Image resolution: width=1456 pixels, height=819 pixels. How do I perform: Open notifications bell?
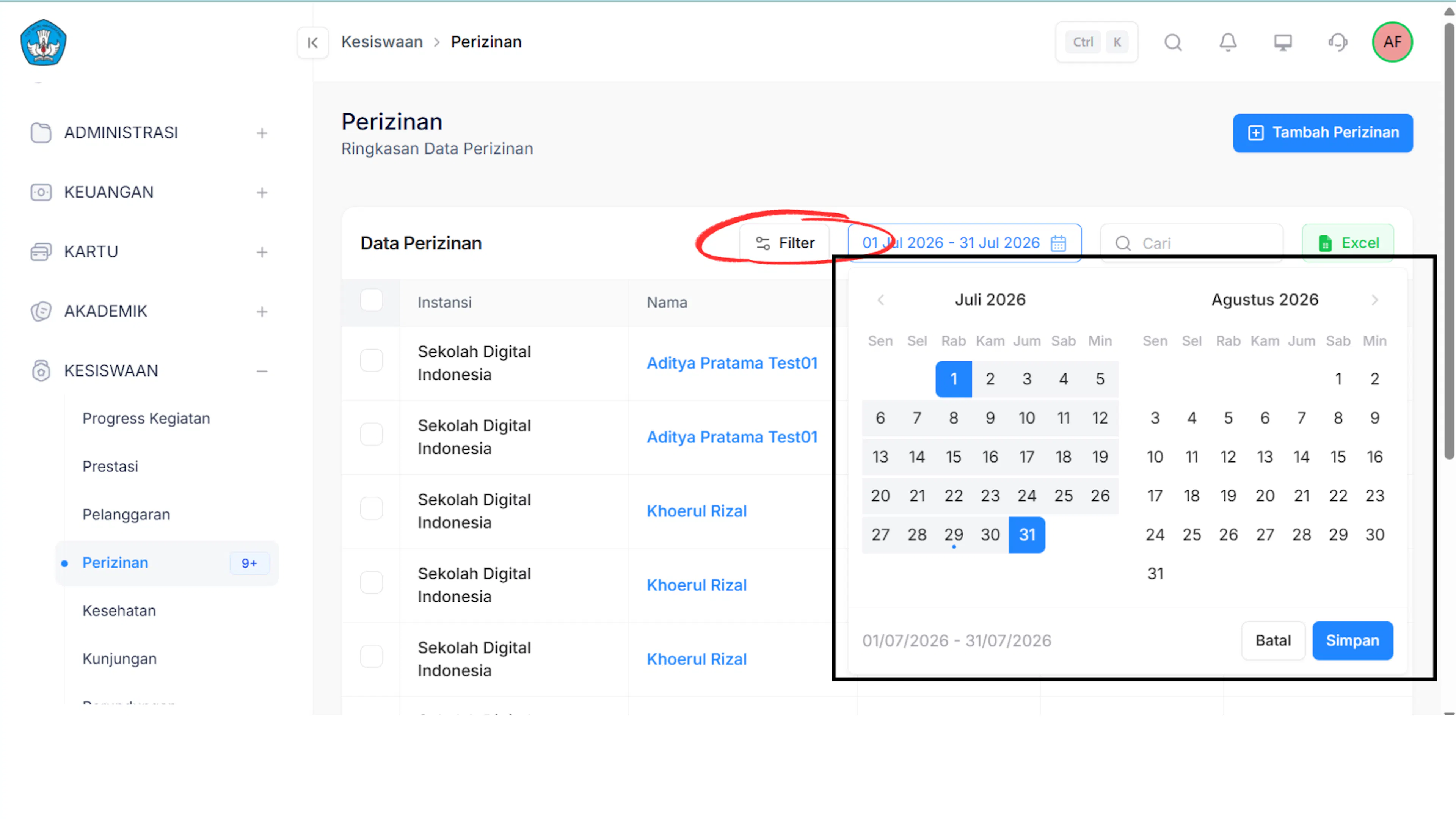coord(1228,42)
